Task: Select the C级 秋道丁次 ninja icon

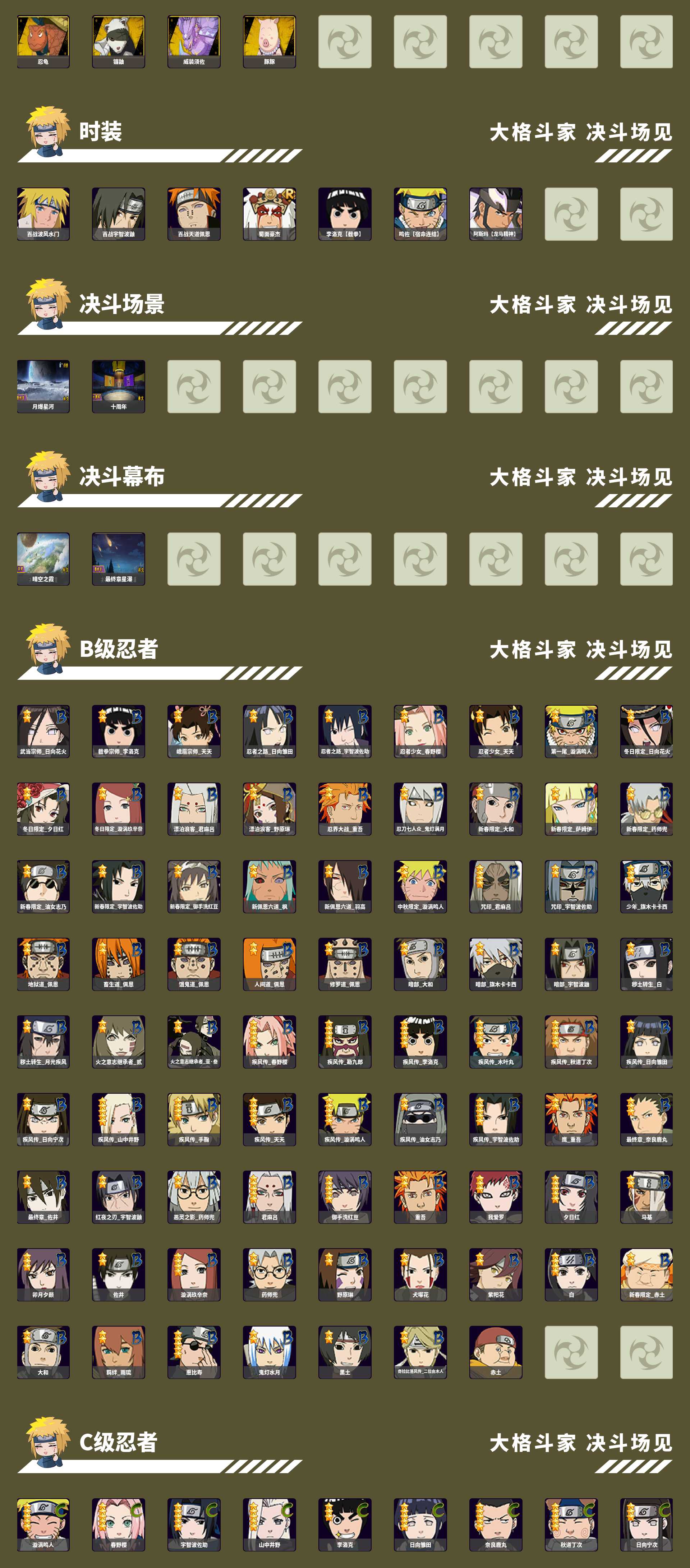Action: 571,1524
